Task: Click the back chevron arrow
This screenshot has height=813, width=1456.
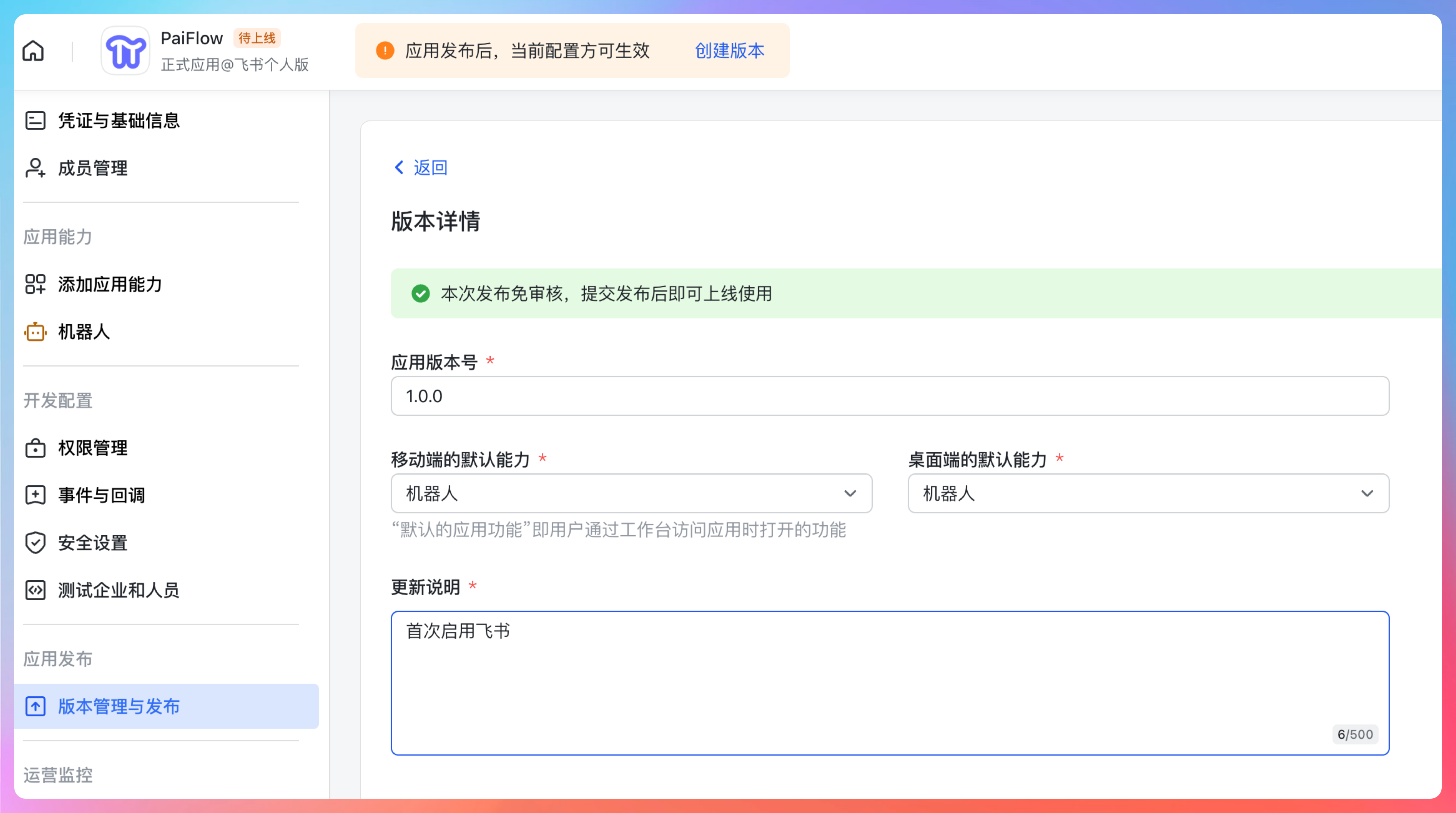Action: point(399,167)
